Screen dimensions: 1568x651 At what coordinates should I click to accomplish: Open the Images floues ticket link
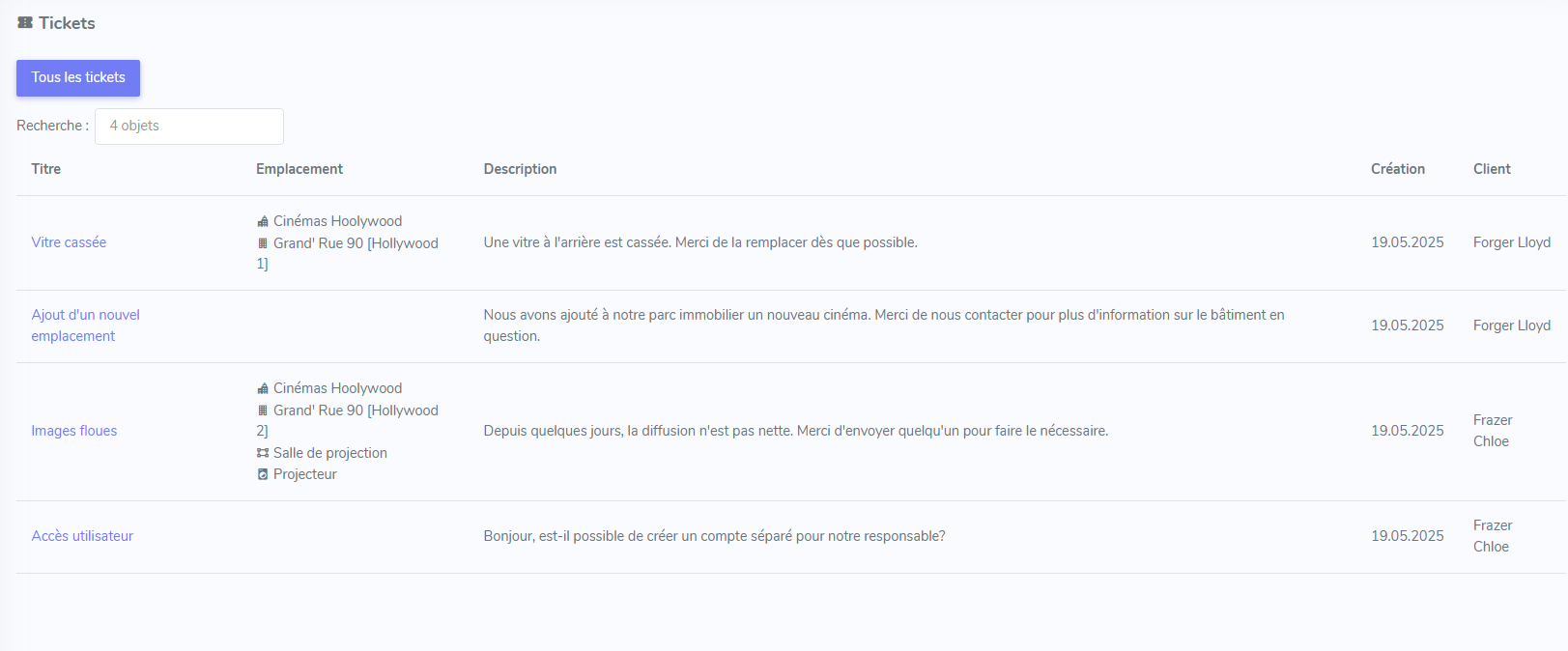click(x=74, y=431)
